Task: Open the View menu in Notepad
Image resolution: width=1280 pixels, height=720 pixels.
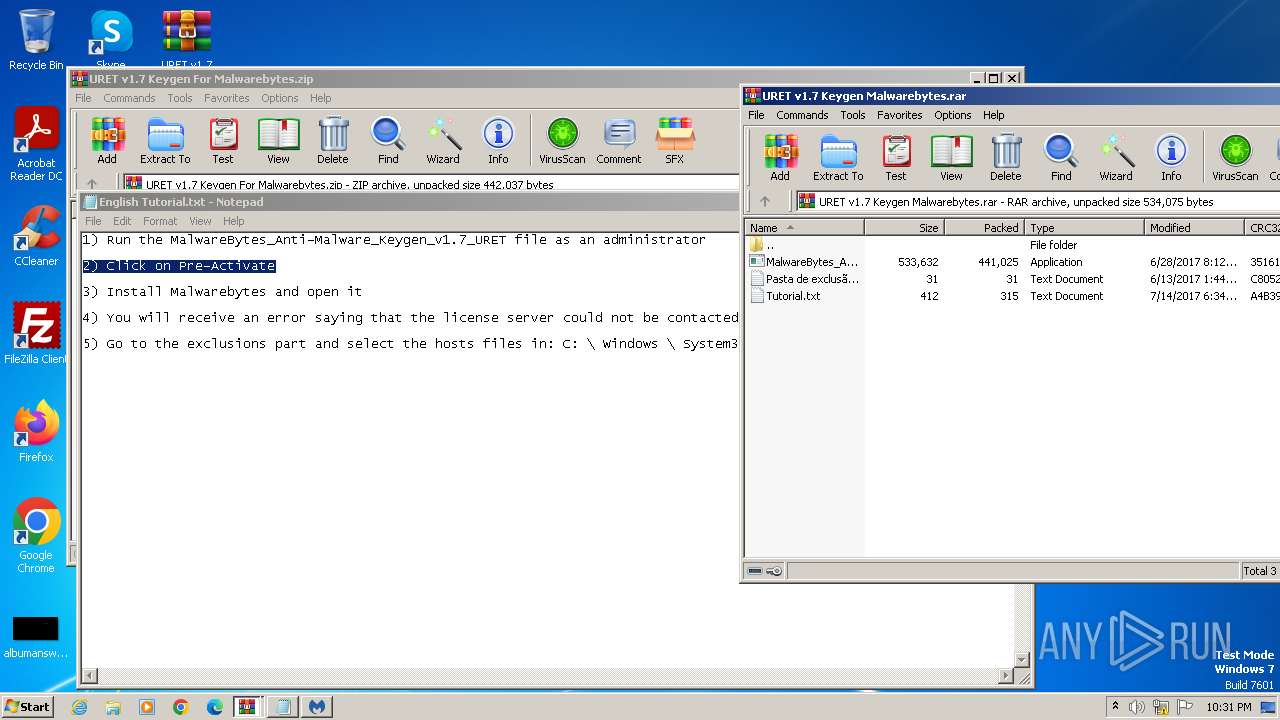Action: pos(200,221)
